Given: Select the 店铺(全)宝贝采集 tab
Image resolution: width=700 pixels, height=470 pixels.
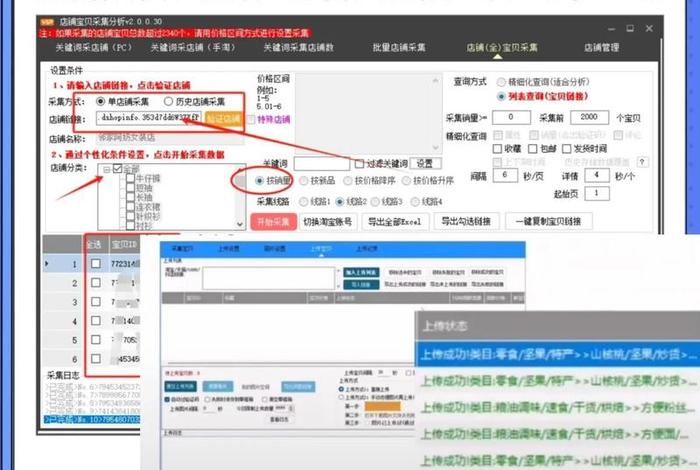Looking at the screenshot, I should pos(502,47).
